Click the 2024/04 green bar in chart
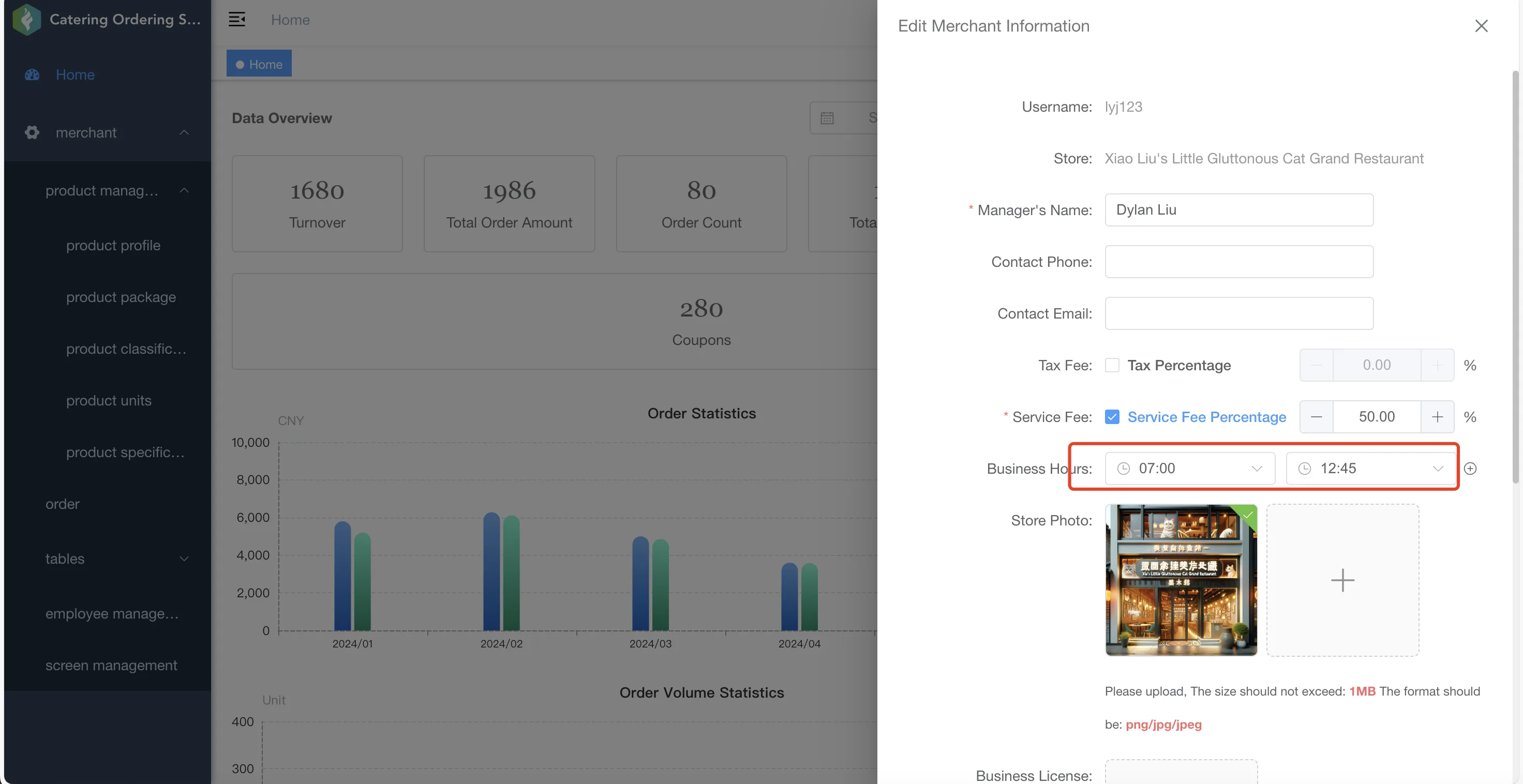1523x784 pixels. coord(809,597)
